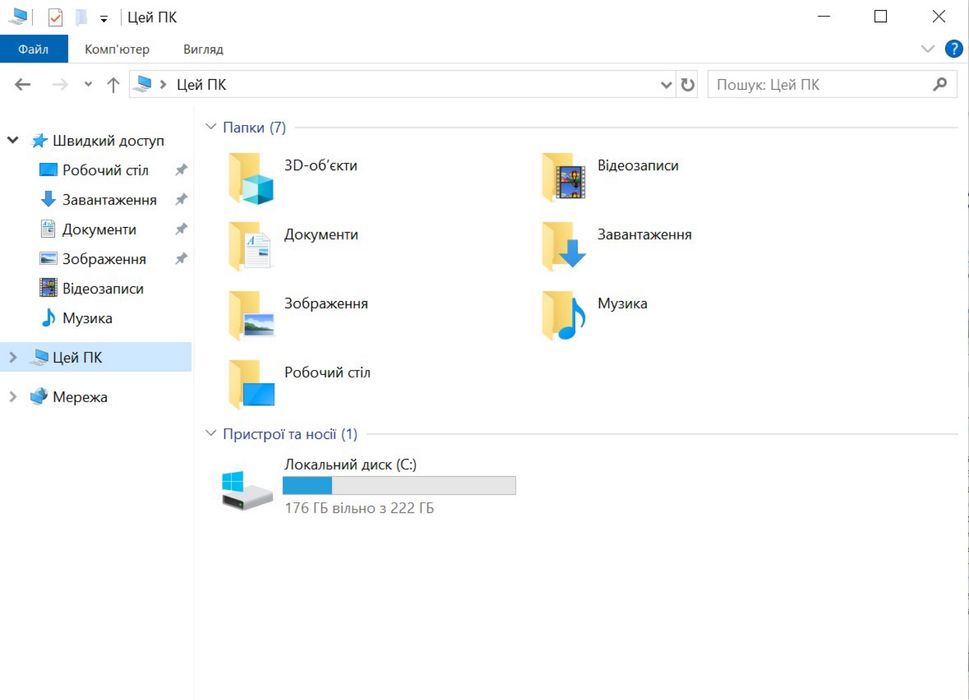Open the Робочий стіл folder icon in main pane
Screen dimensions: 969x700
point(251,385)
